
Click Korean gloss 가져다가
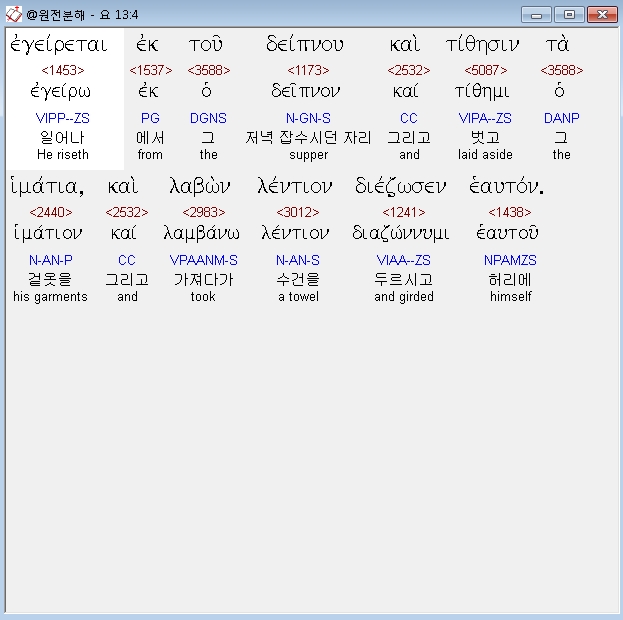tap(203, 279)
